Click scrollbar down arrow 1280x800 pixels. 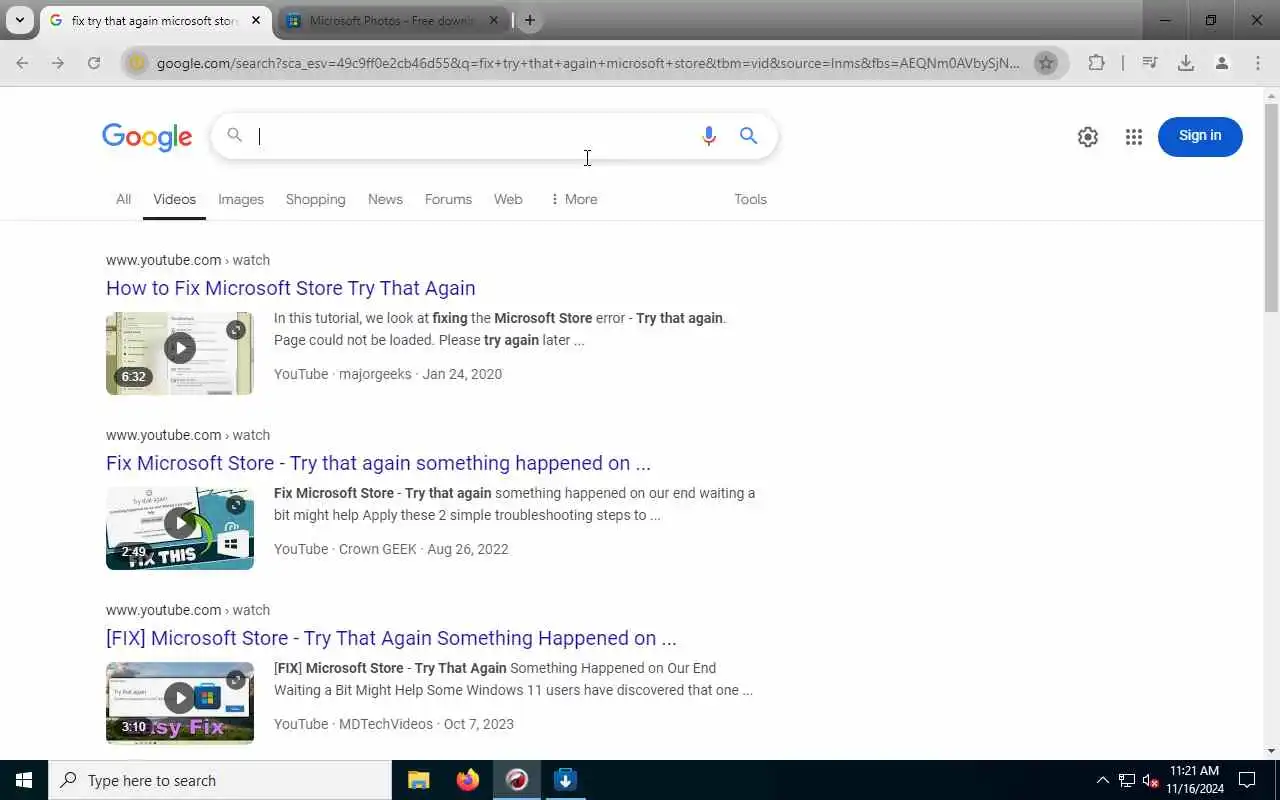tap(1271, 751)
